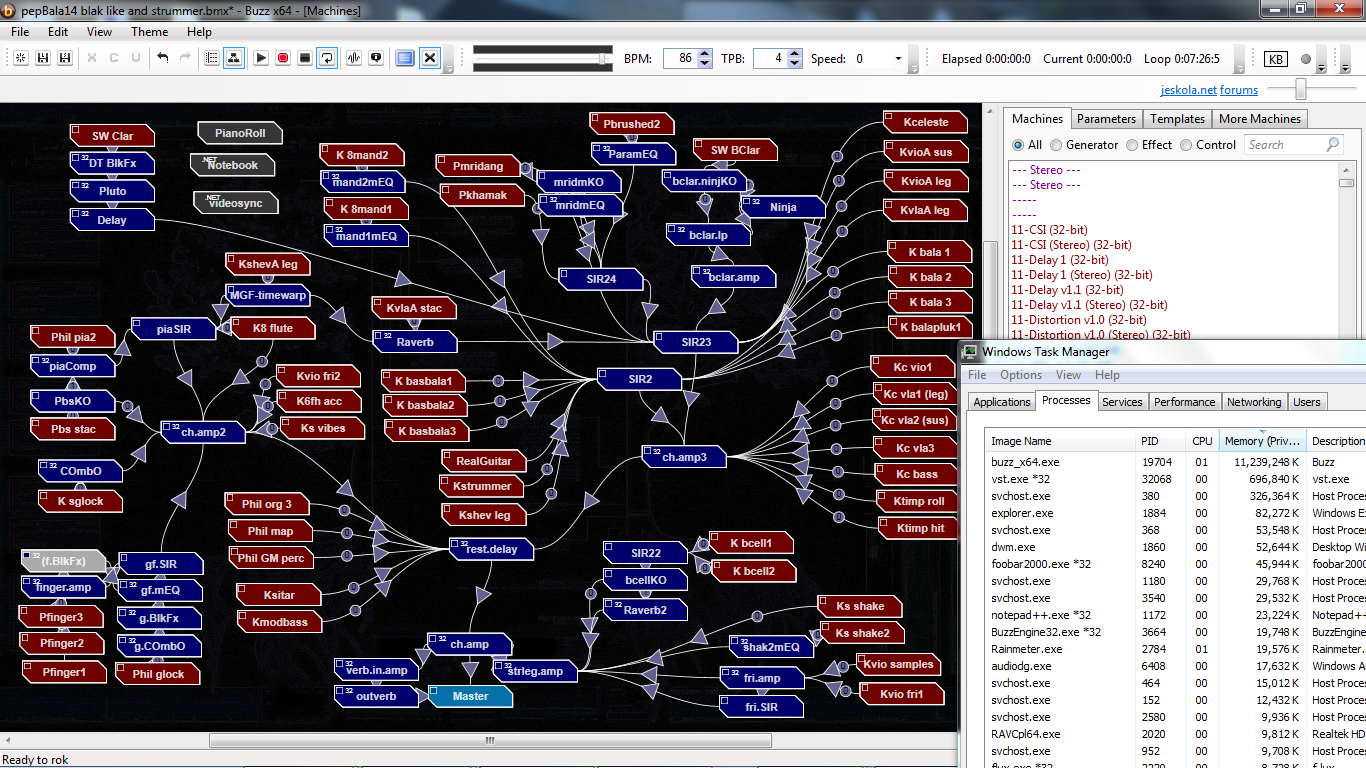
Task: Click the Undo arrow icon
Action: 163,58
